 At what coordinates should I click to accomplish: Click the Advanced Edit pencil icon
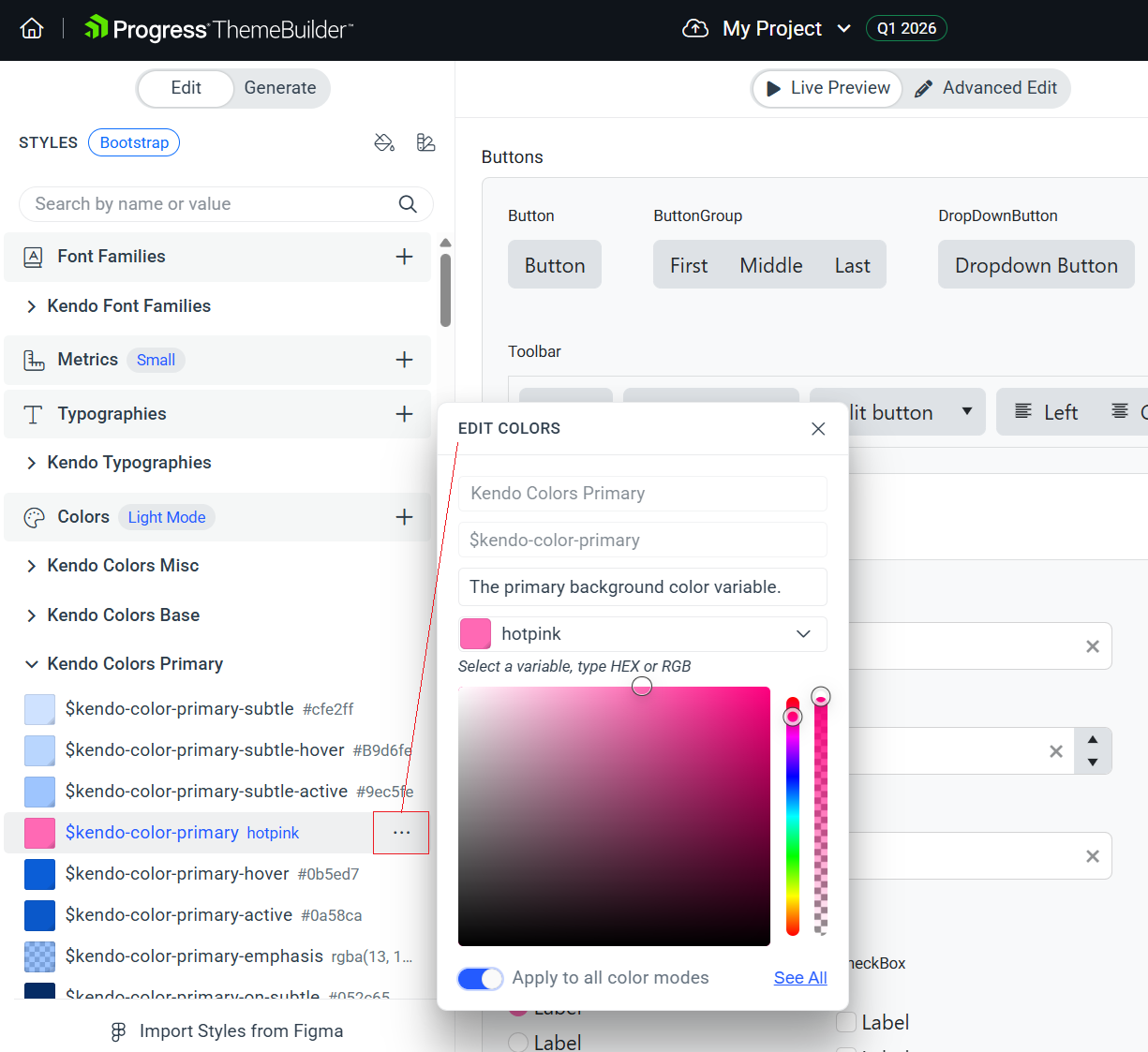[924, 88]
